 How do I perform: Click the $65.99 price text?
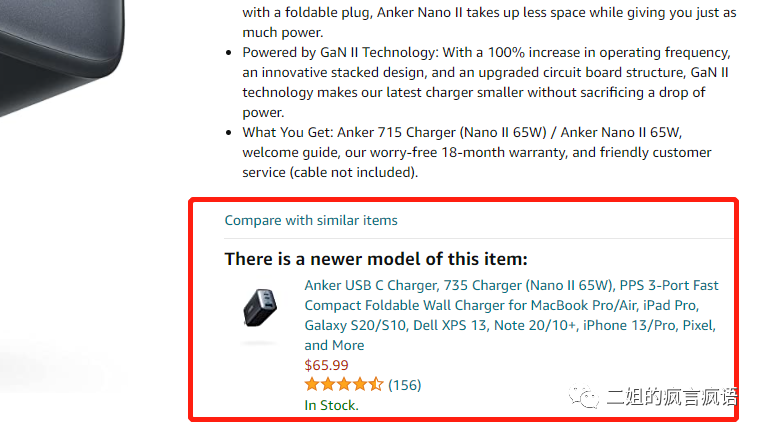[x=326, y=365]
